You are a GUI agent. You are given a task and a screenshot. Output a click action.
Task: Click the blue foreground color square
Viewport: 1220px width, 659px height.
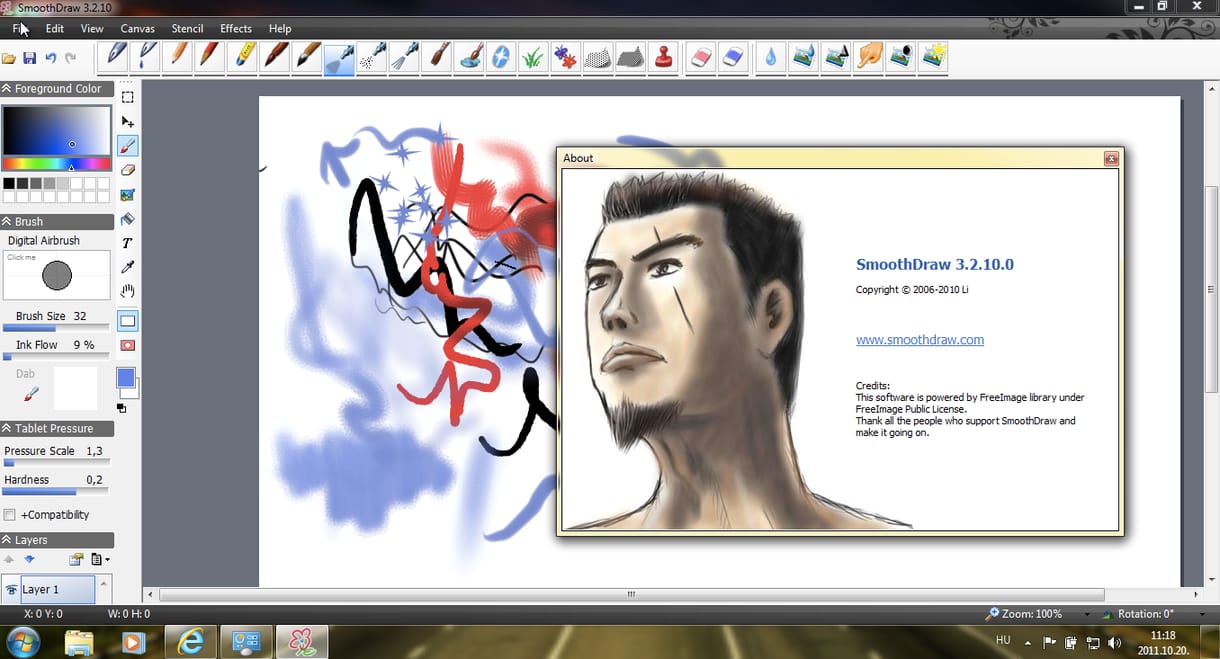pos(125,377)
